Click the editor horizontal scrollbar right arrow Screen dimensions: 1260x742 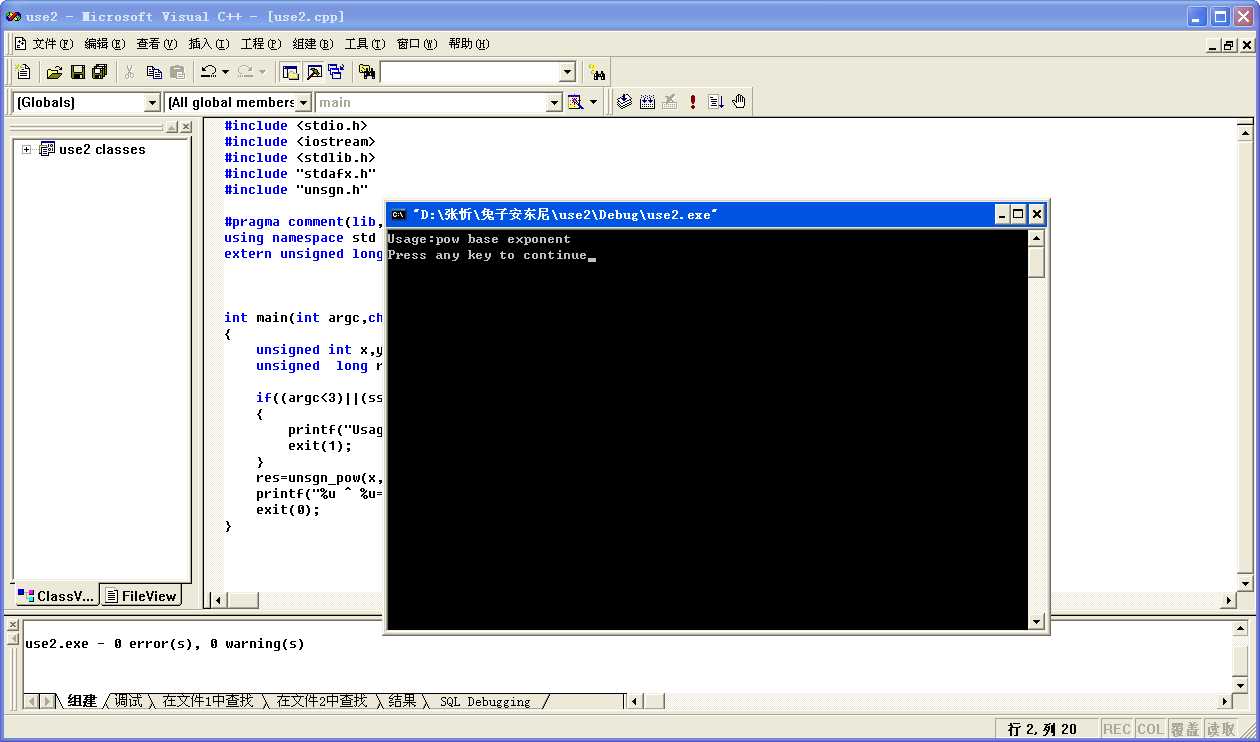coord(1229,600)
